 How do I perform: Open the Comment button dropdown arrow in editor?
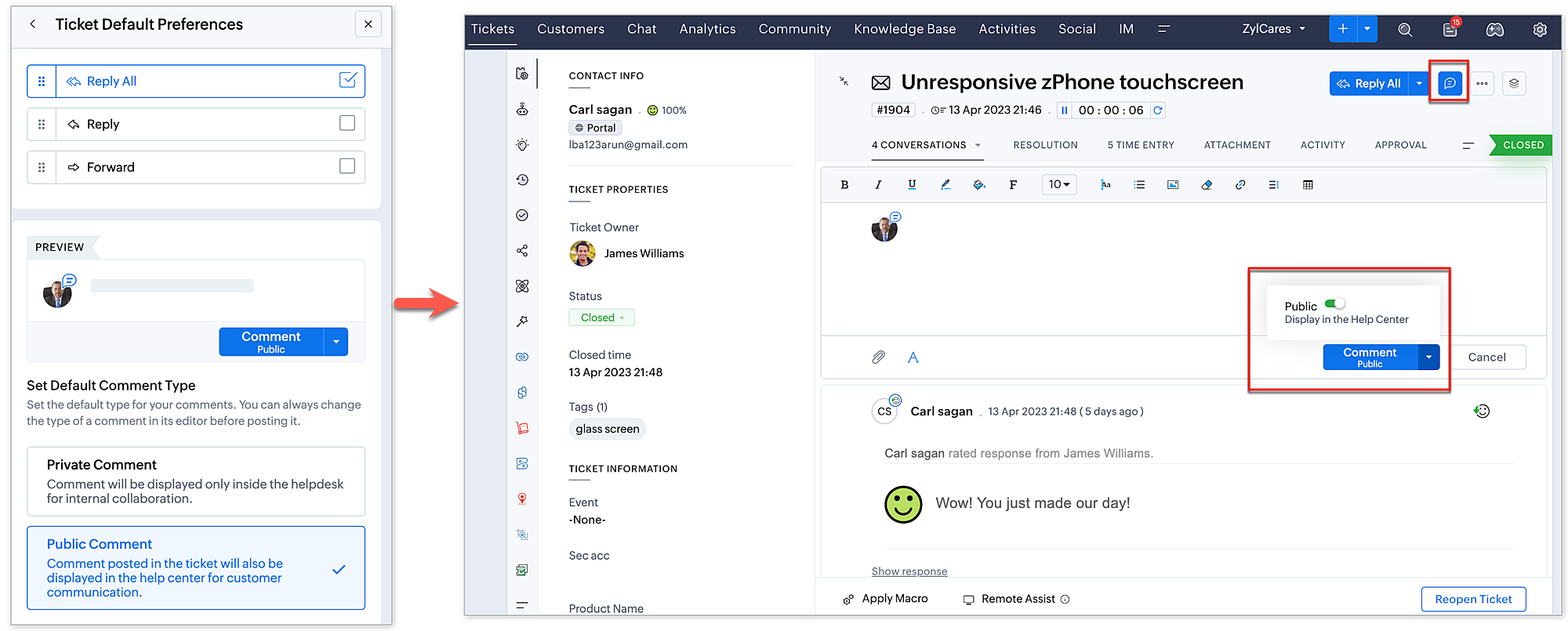pyautogui.click(x=1429, y=357)
